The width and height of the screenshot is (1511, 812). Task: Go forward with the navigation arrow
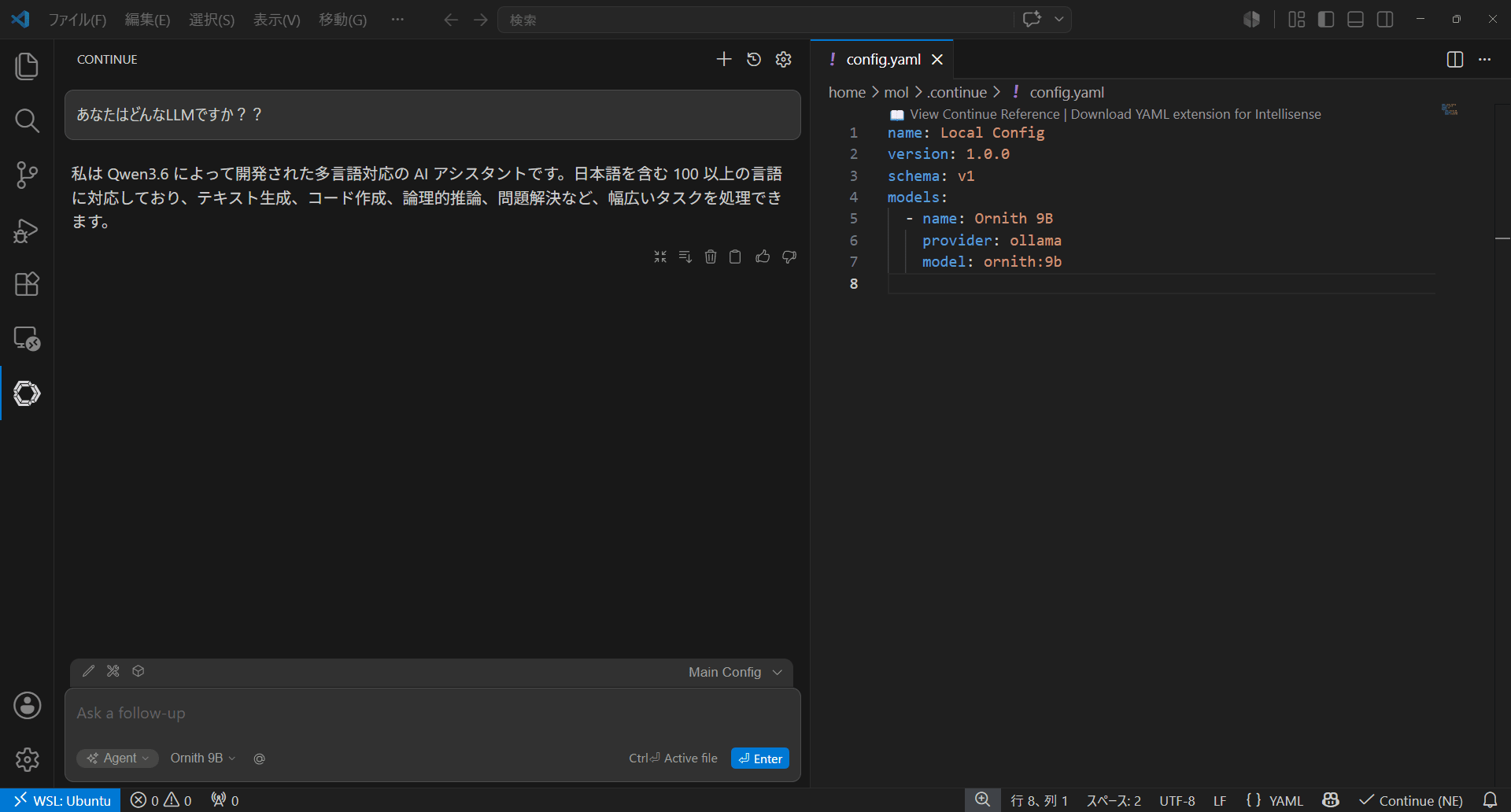(x=481, y=20)
